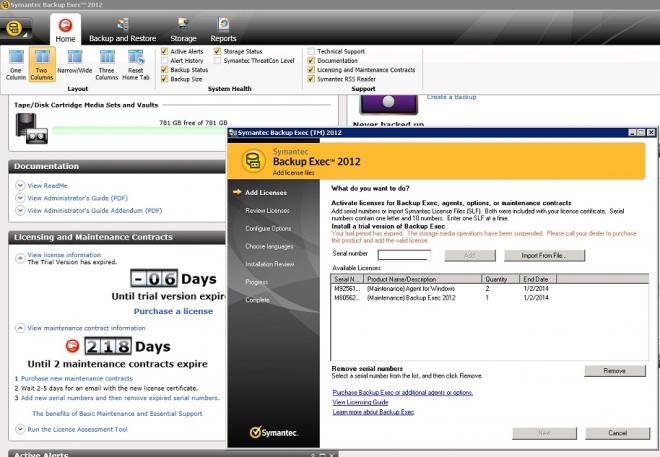Toggle the Symantec RSS Reader checkbox

(311, 79)
